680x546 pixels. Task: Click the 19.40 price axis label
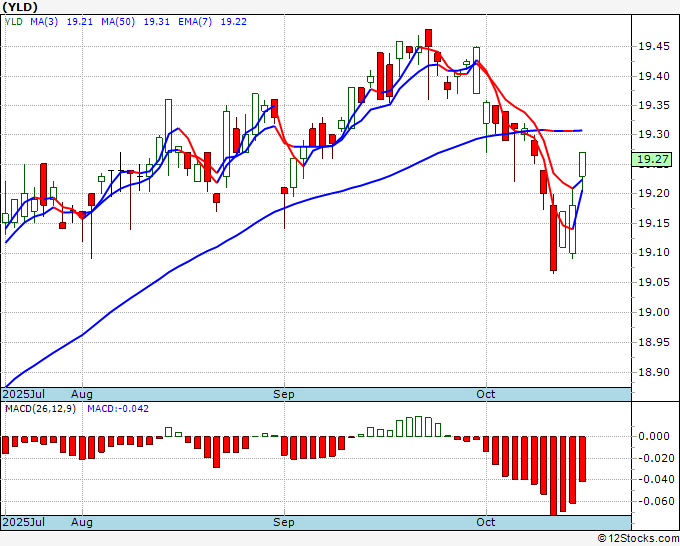654,76
